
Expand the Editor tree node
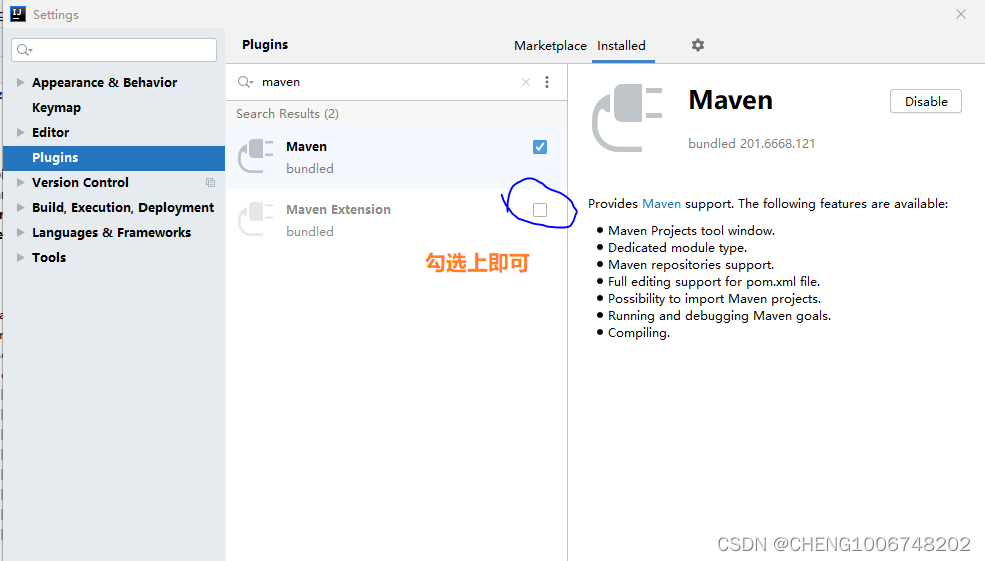coord(21,132)
